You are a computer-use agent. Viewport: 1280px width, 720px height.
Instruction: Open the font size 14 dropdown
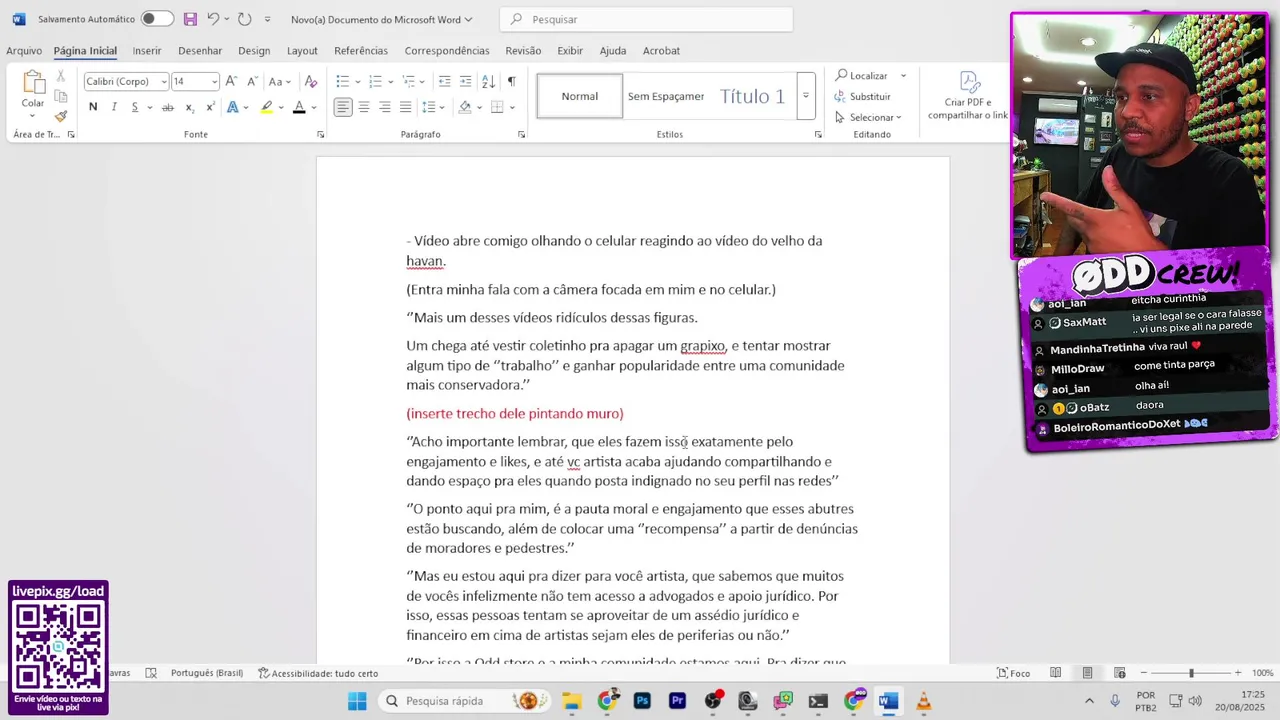[214, 82]
